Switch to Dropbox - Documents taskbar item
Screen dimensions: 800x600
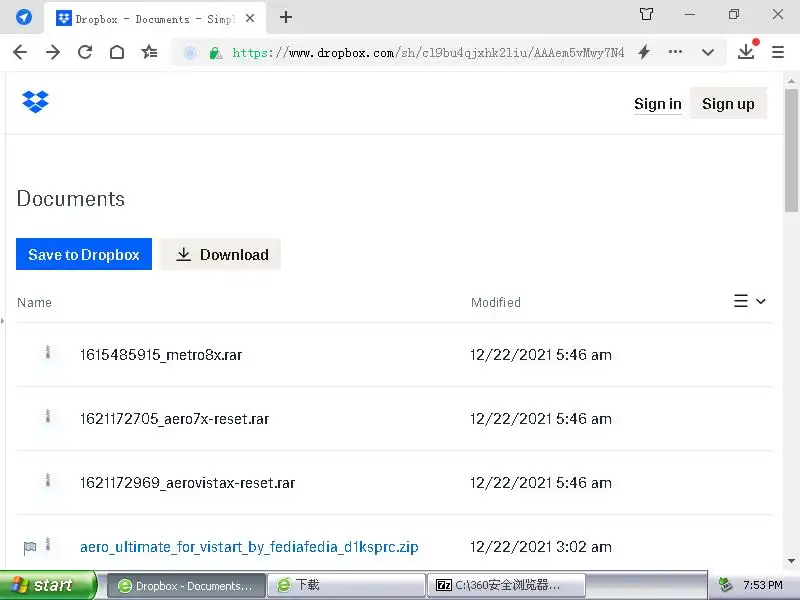[186, 586]
